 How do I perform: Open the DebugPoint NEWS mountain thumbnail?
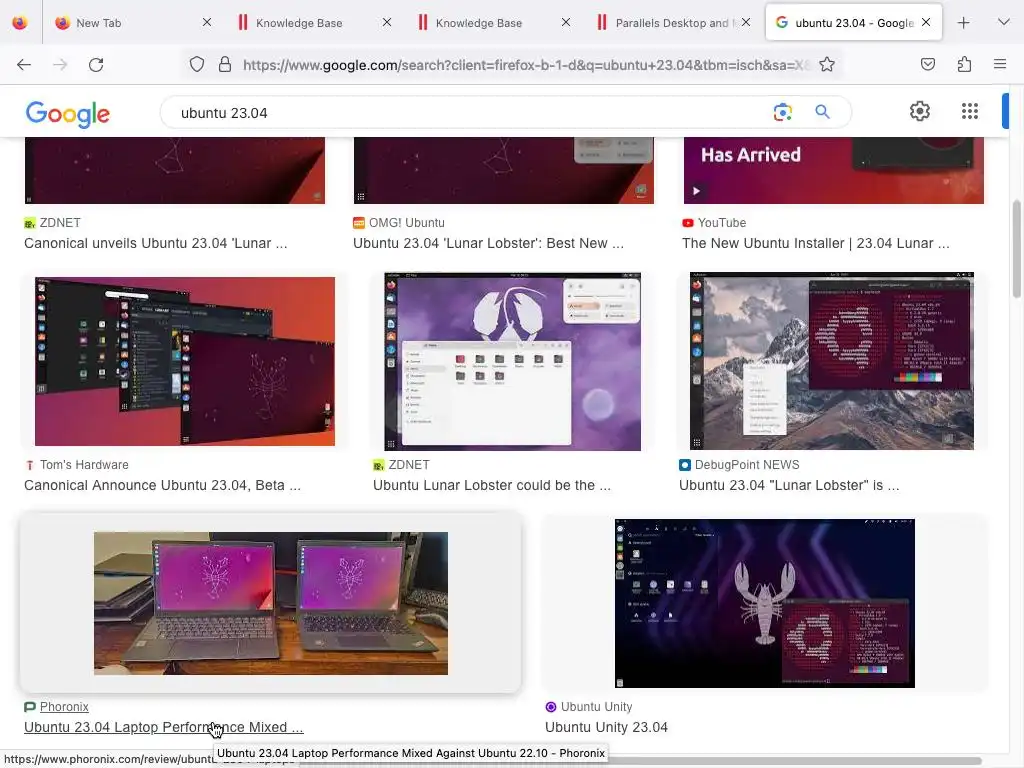[832, 361]
